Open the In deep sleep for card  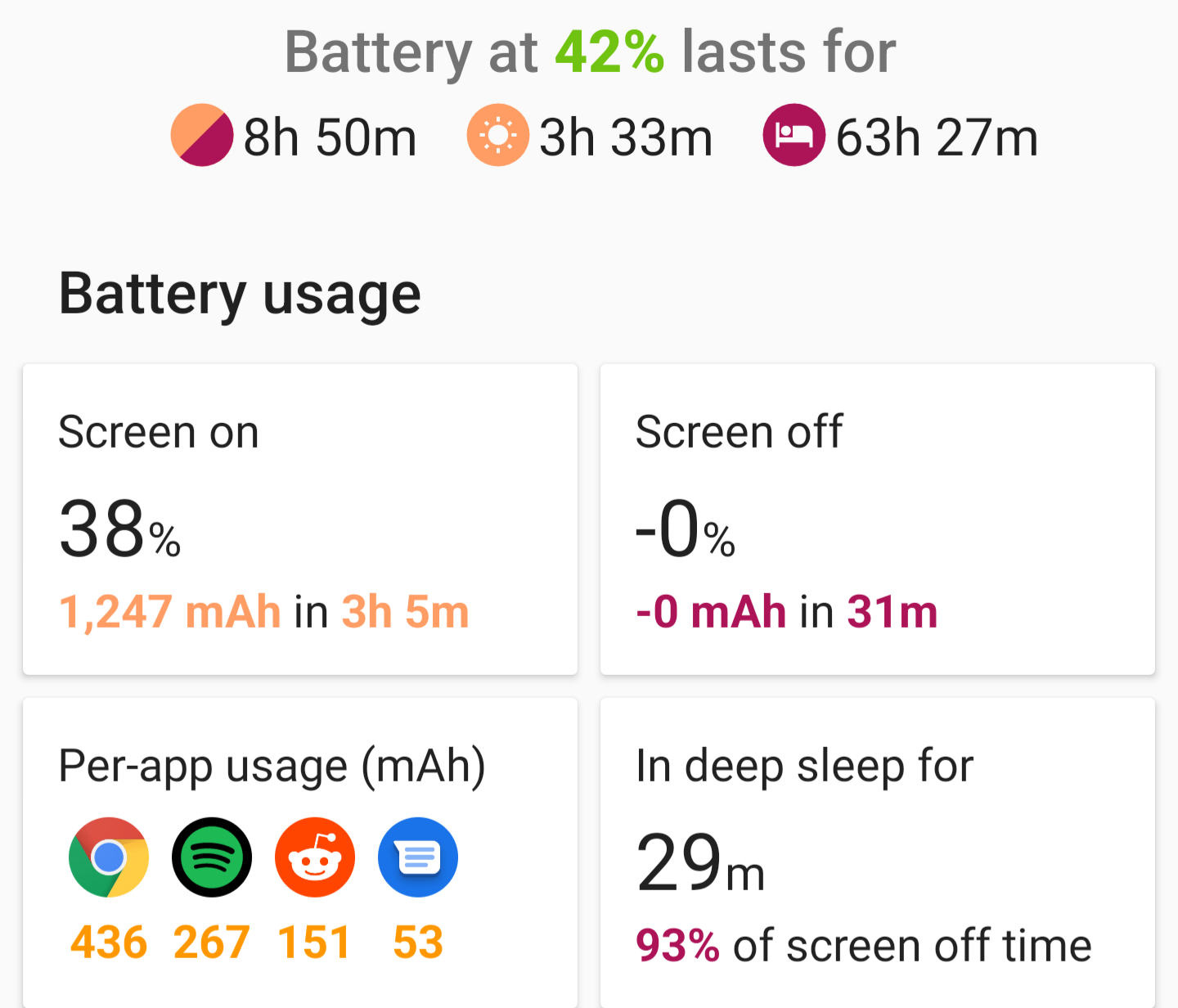(878, 853)
